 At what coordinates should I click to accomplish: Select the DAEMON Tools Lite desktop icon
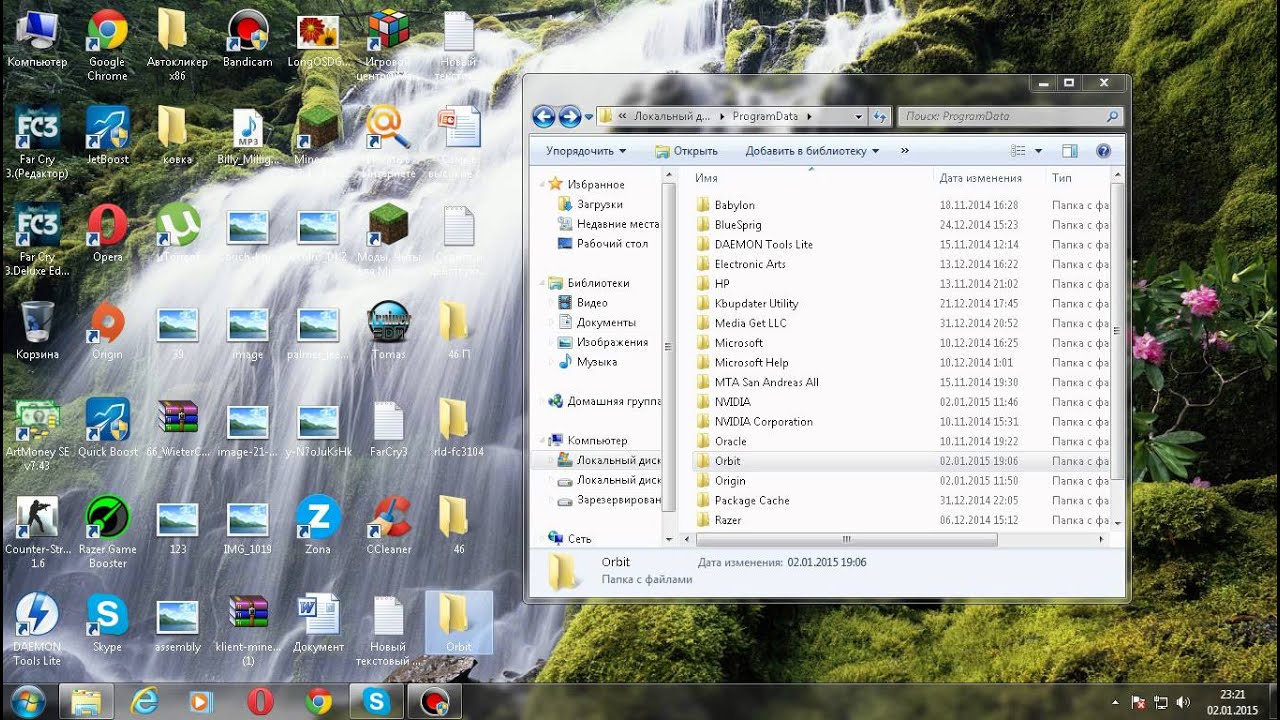(x=38, y=630)
